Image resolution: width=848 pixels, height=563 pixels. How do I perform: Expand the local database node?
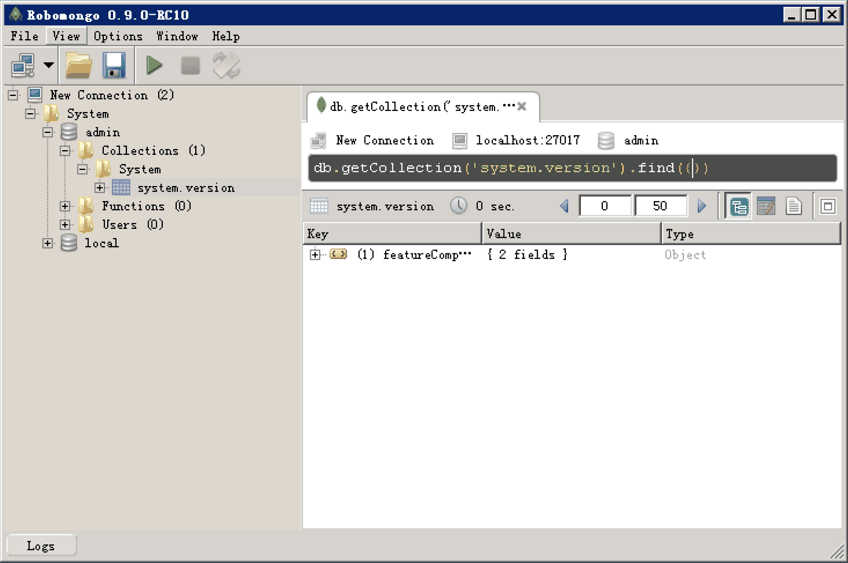pos(48,243)
